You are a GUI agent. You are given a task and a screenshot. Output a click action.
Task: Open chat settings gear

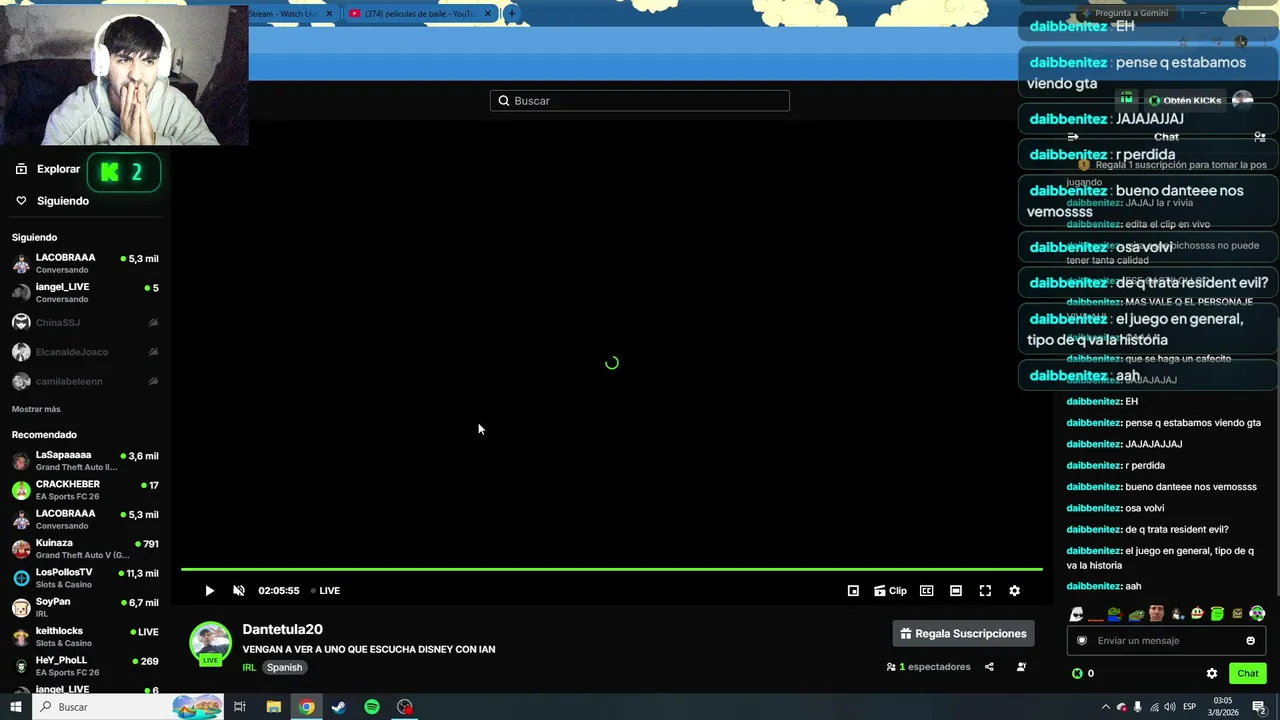point(1212,674)
